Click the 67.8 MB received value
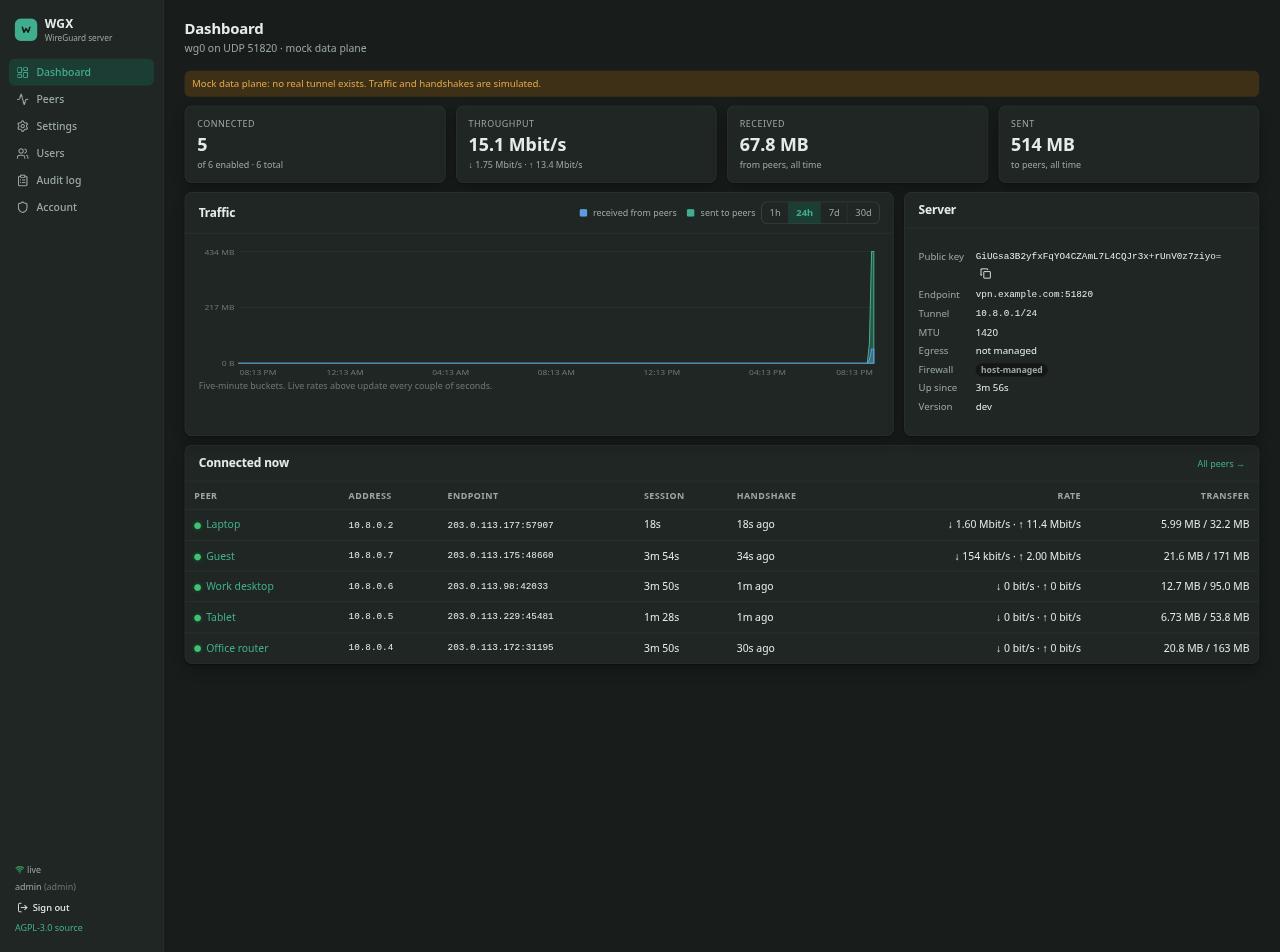 click(774, 145)
